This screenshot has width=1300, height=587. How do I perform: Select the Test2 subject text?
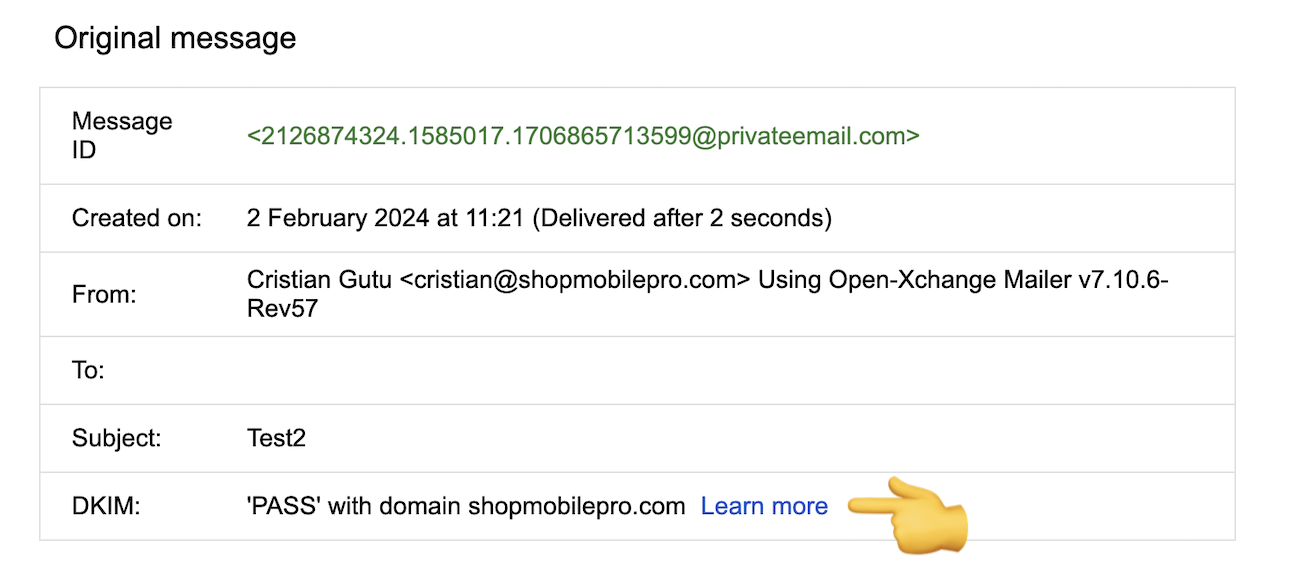(x=276, y=438)
